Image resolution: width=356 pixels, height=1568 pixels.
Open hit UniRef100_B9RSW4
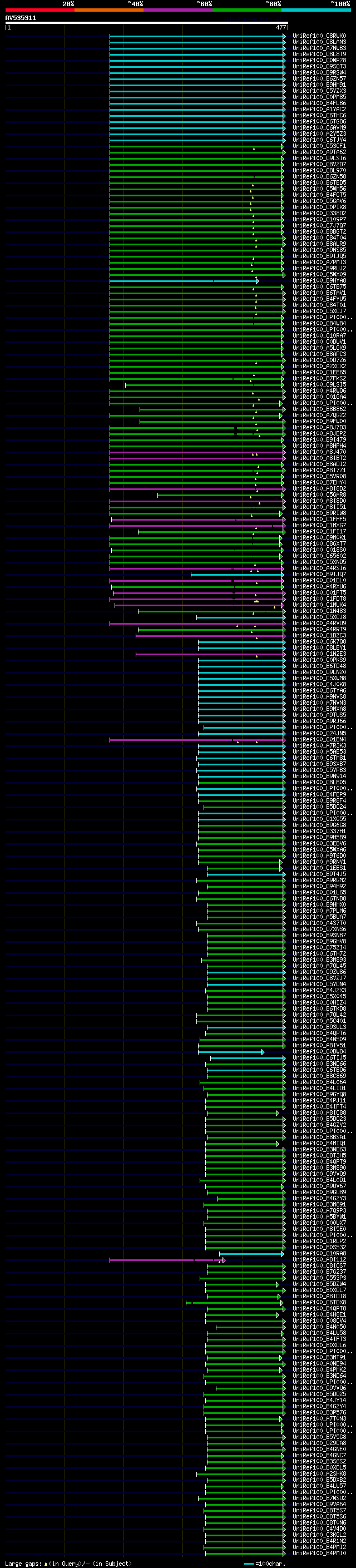[x=319, y=72]
